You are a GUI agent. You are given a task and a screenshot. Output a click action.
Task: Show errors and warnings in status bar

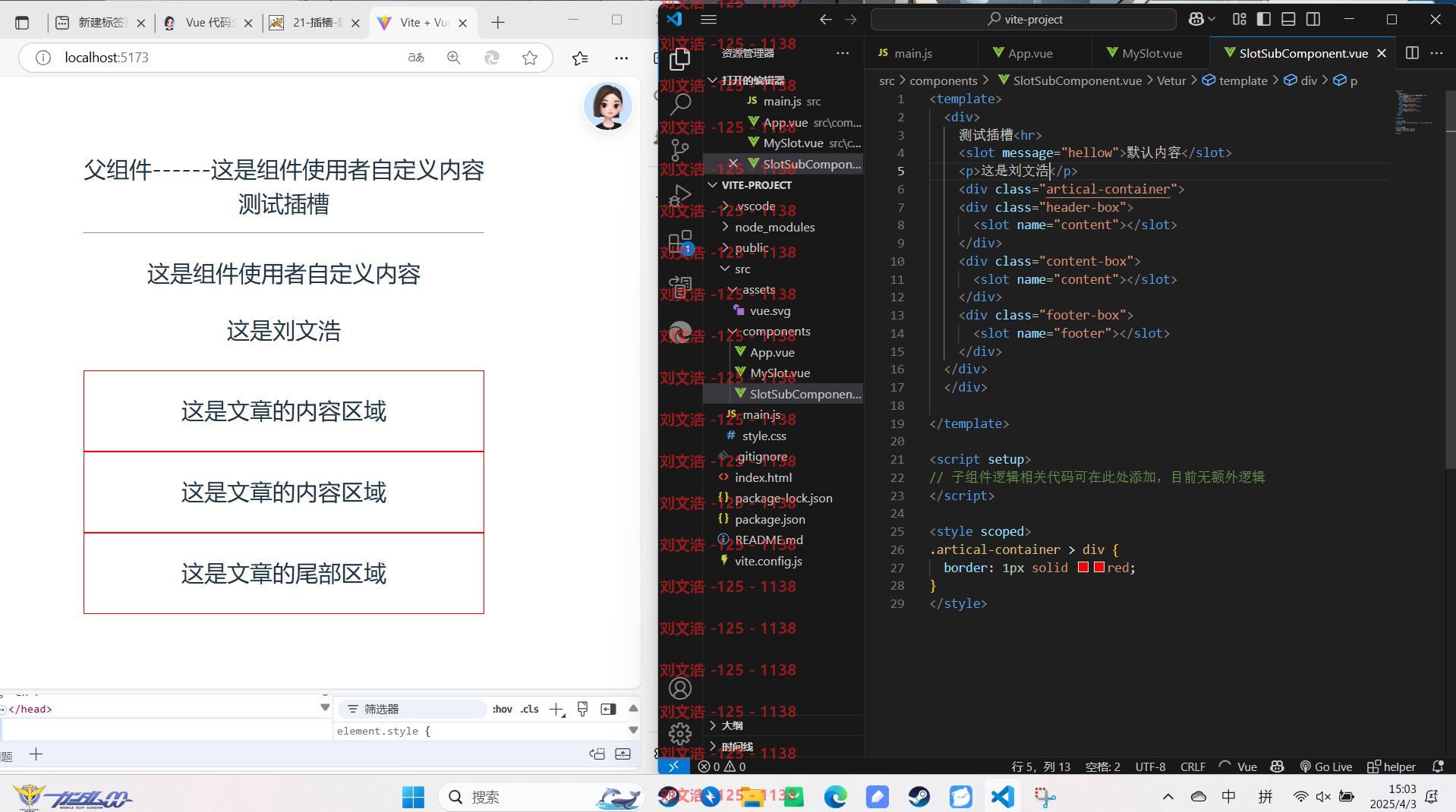pos(722,766)
